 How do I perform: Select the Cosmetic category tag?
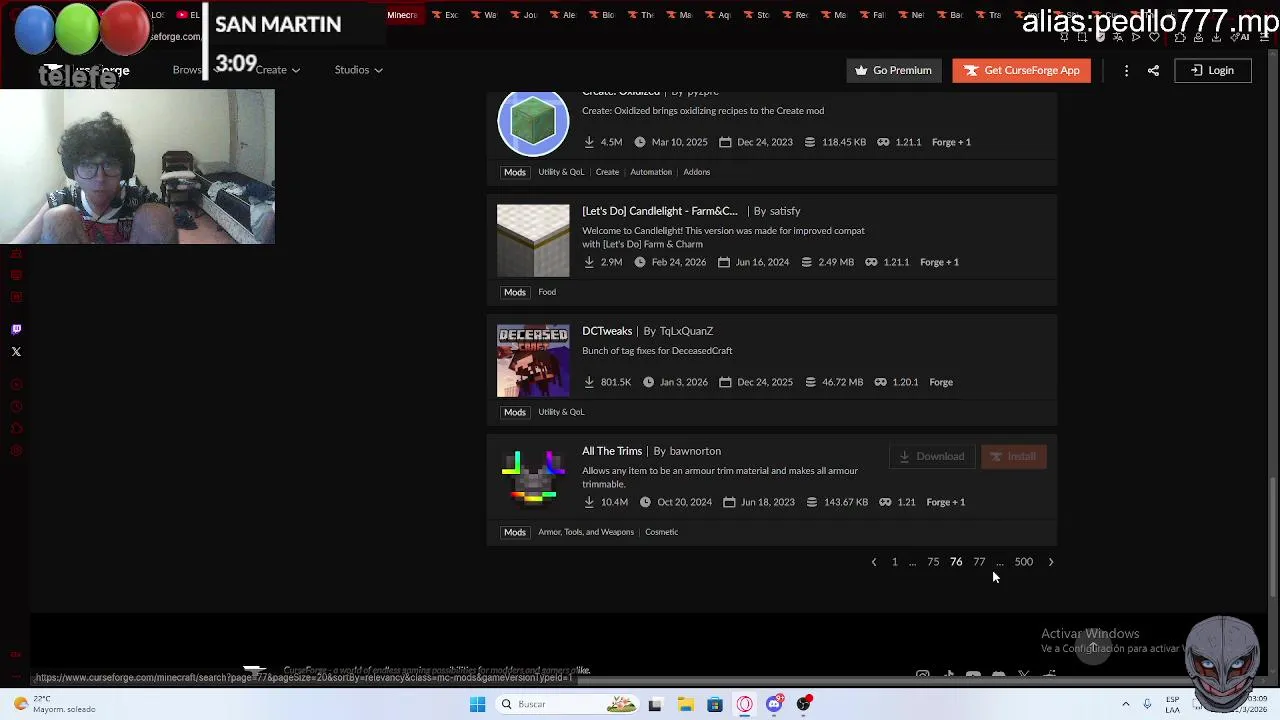[x=662, y=532]
